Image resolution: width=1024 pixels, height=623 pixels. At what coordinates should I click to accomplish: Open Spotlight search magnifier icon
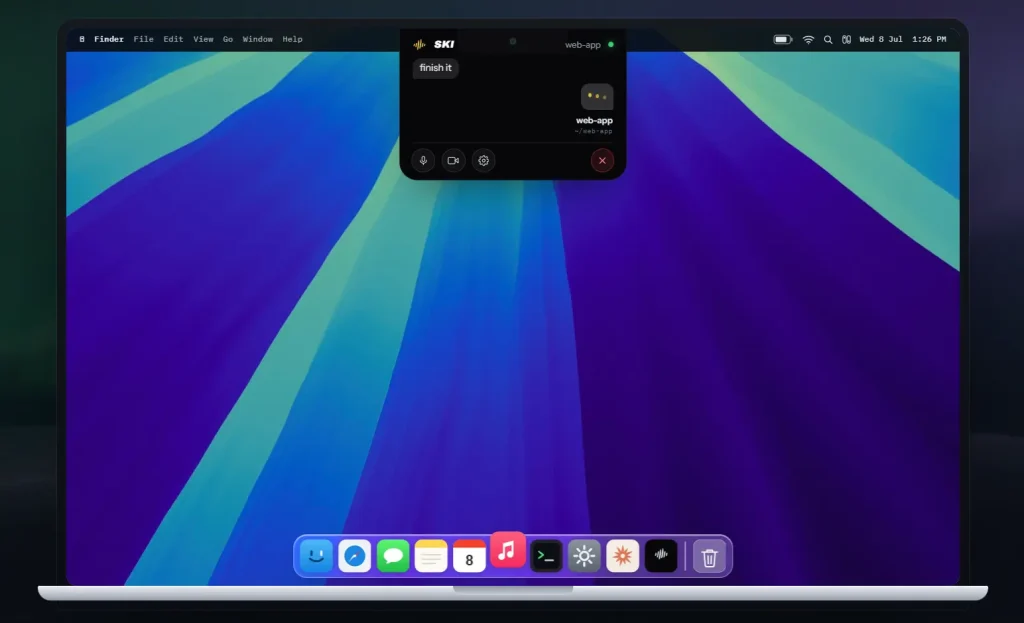[x=828, y=39]
